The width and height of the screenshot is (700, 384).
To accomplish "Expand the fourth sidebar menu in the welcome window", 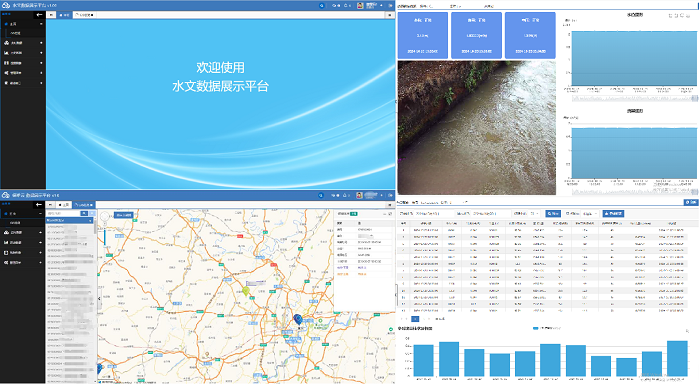I will (x=22, y=63).
